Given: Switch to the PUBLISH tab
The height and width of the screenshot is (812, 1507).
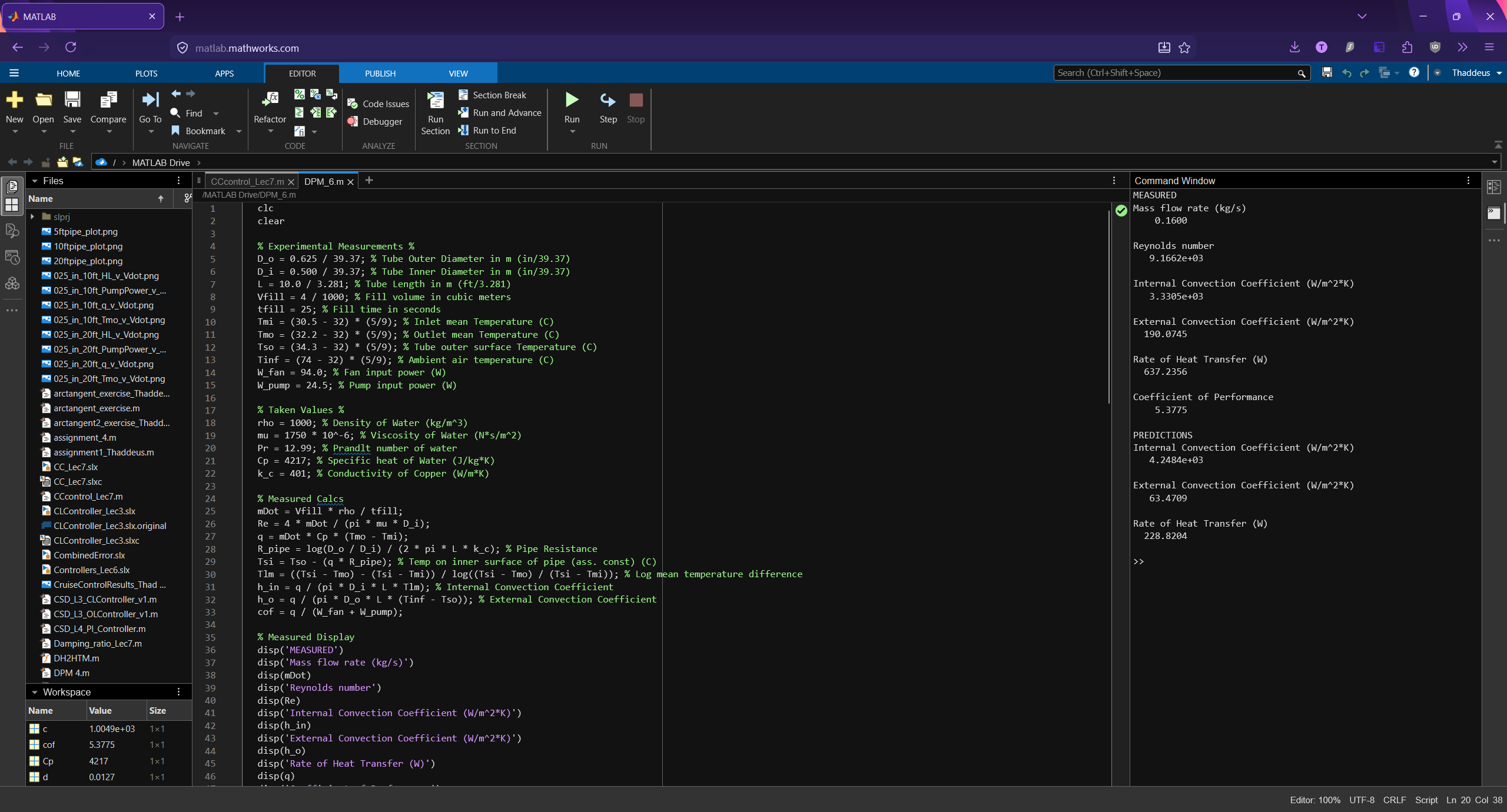Looking at the screenshot, I should [380, 74].
